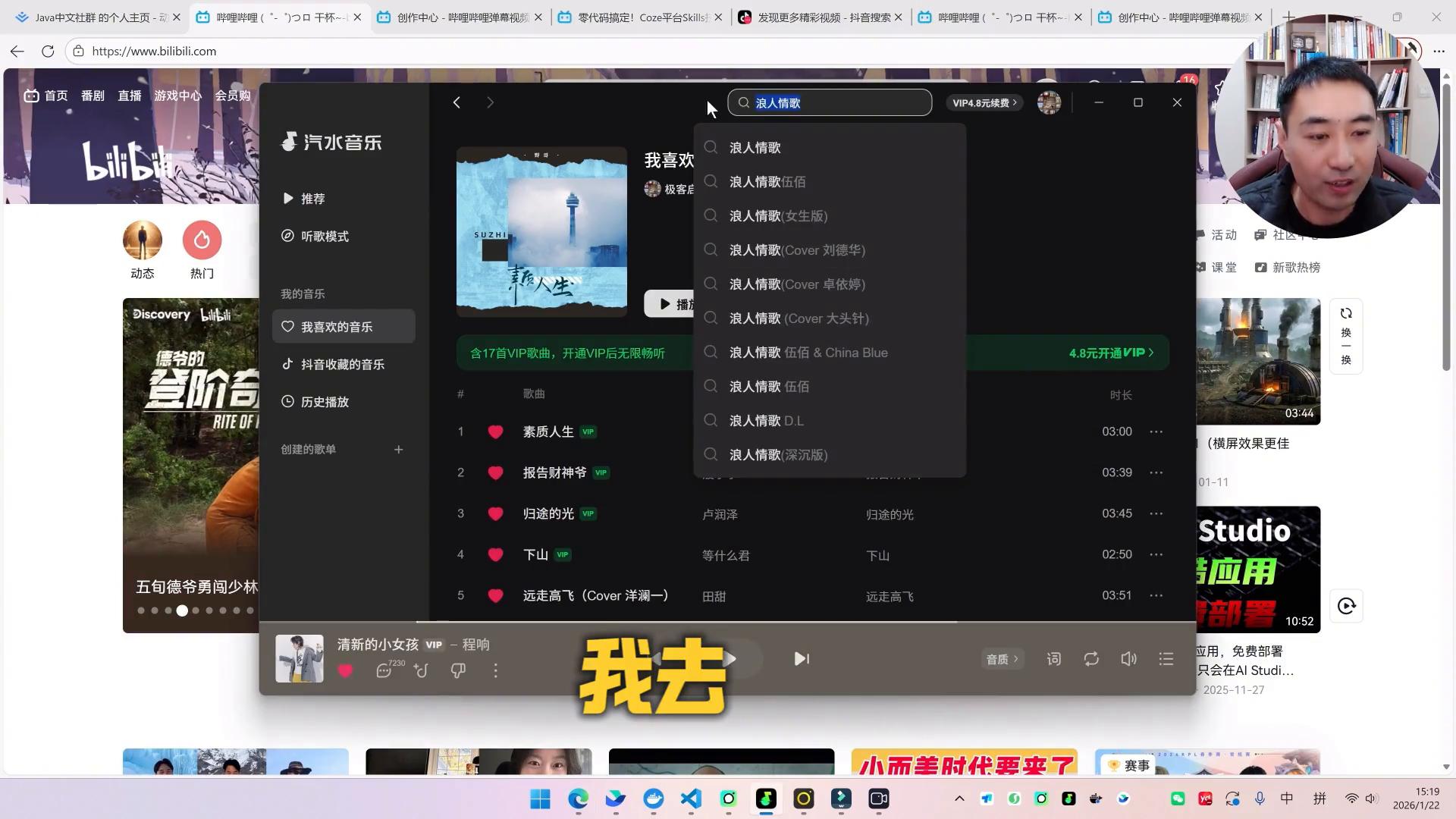Viewport: 1456px width, 819px height.
Task: Open more options for 下山
Action: point(1156,555)
